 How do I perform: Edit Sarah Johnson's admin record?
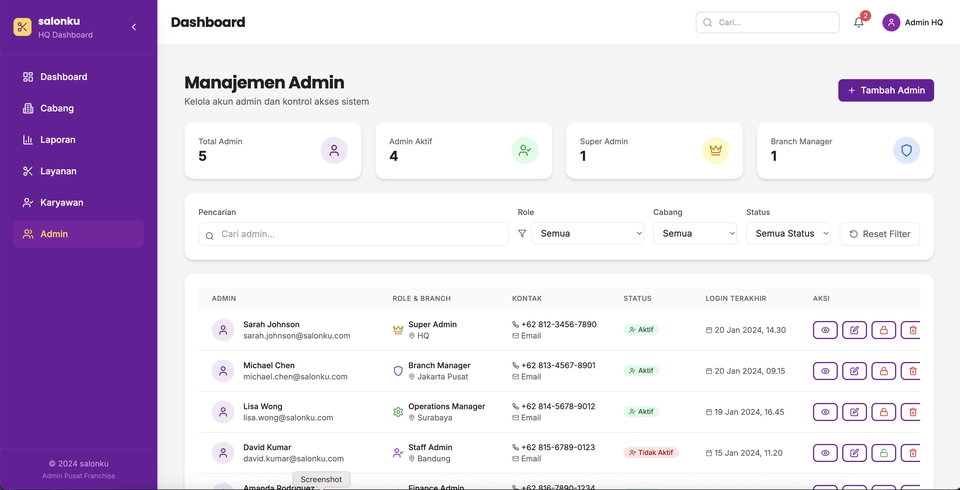(x=854, y=330)
